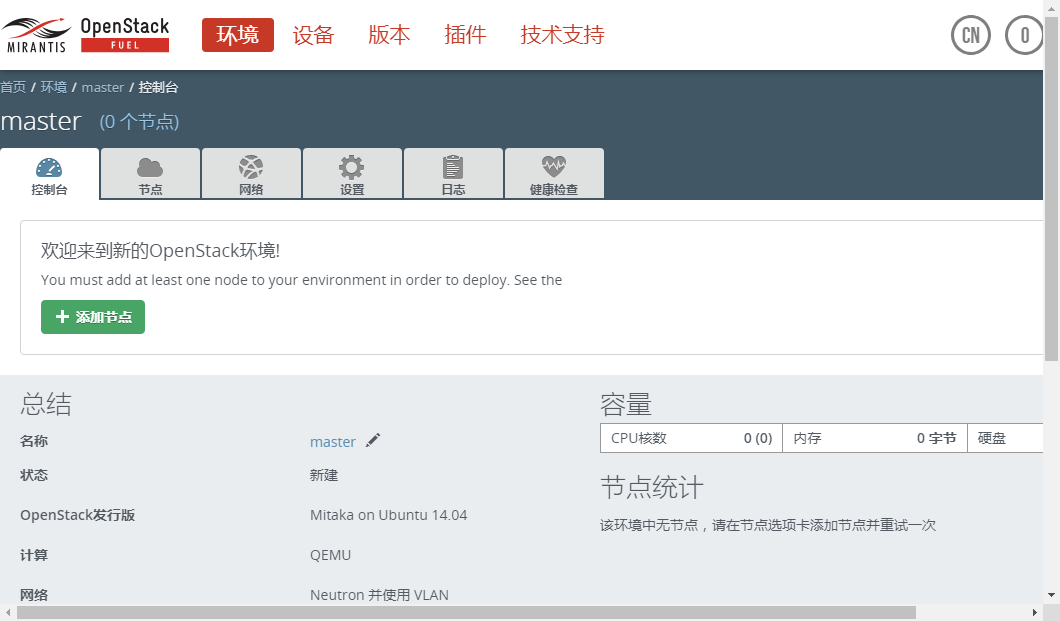Screen dimensions: 1060x621
Task: Open notifications via the 0 circle icon
Action: coord(1023,35)
